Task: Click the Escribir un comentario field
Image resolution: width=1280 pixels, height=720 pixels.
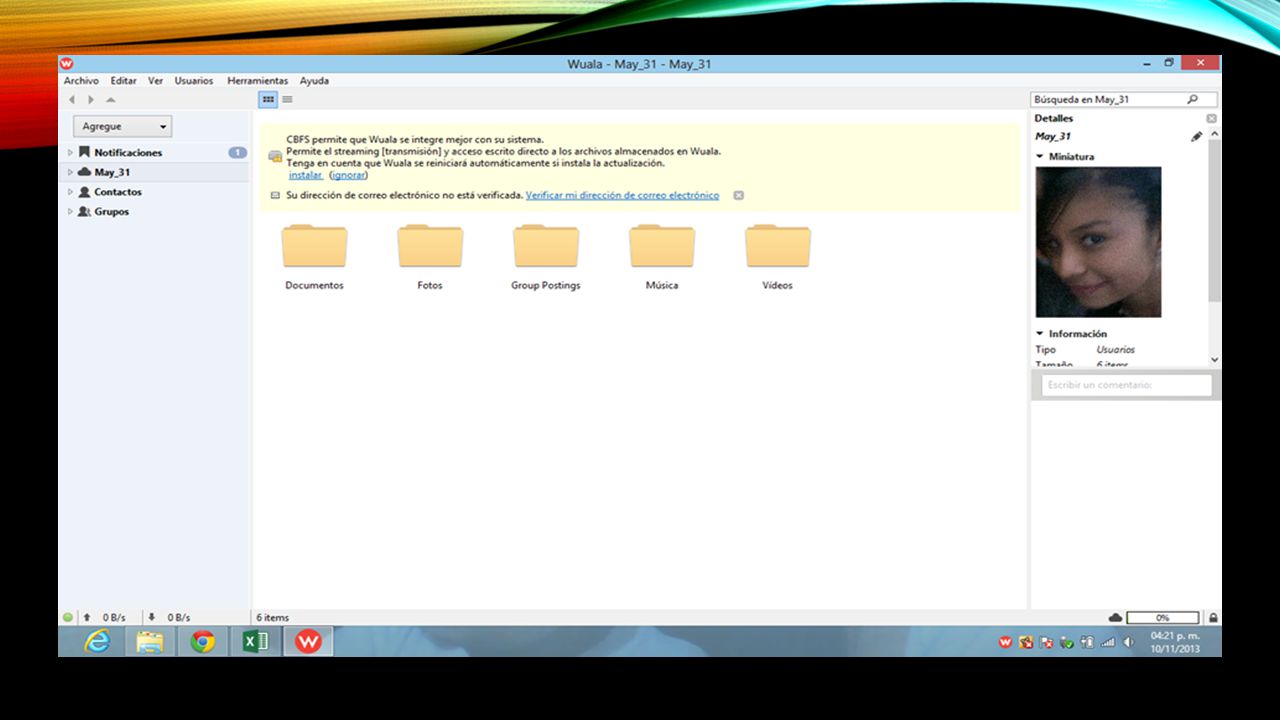Action: point(1126,385)
